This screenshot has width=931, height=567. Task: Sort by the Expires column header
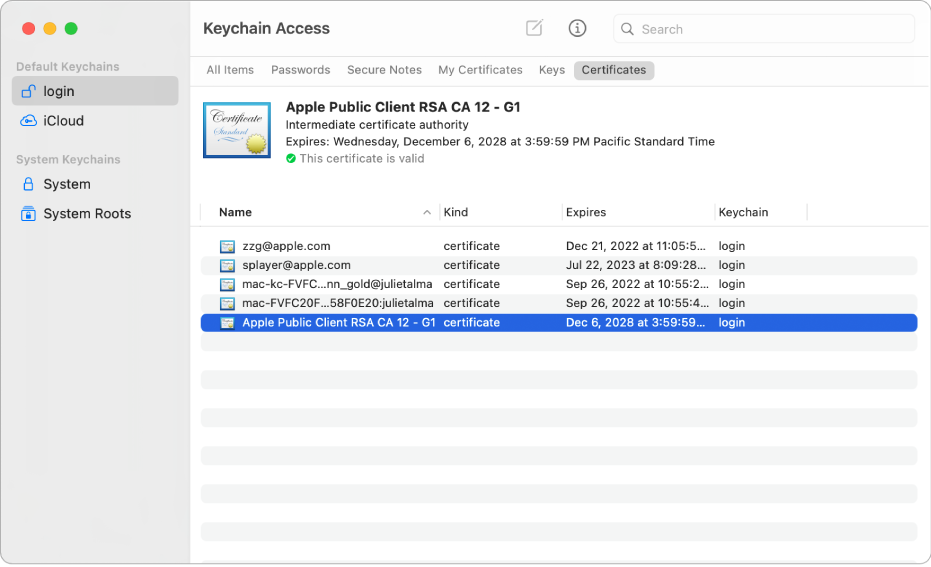tap(586, 212)
